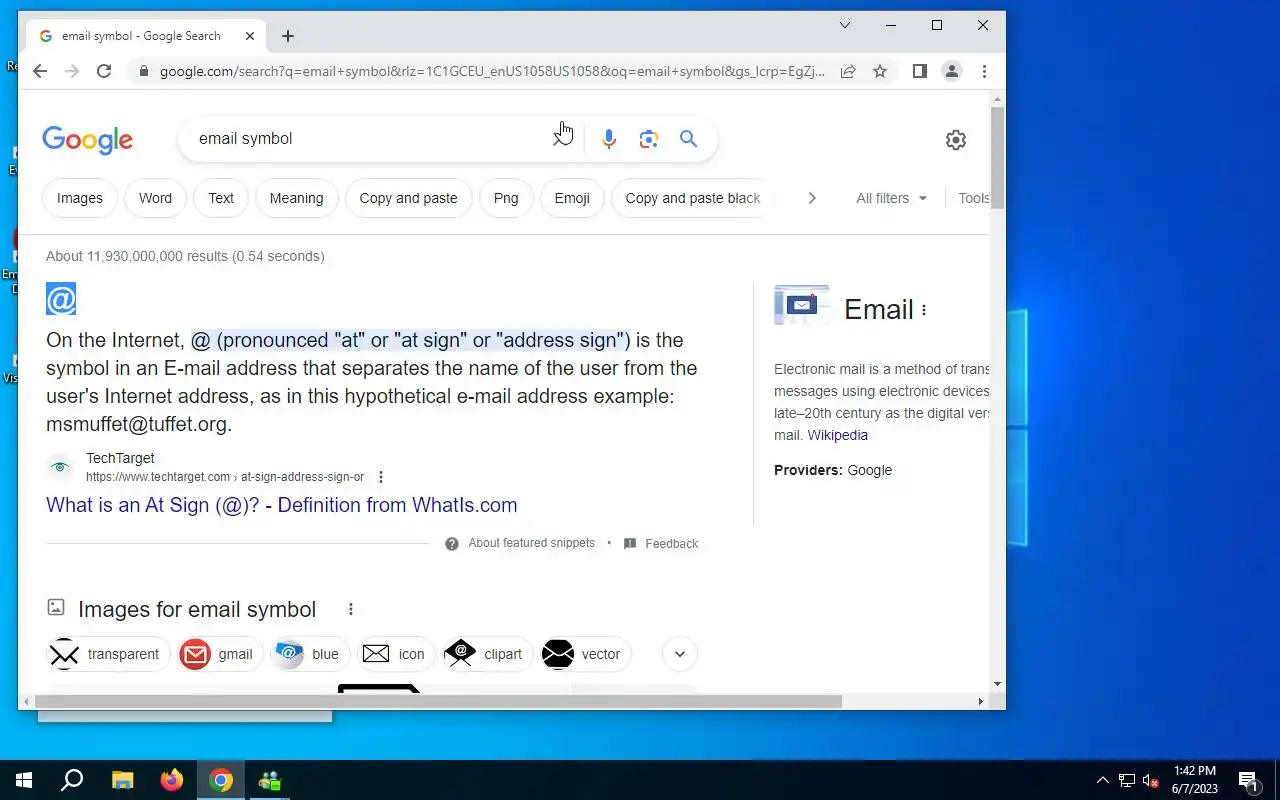
Task: Select the 'transparent' image chip
Action: tap(108, 654)
